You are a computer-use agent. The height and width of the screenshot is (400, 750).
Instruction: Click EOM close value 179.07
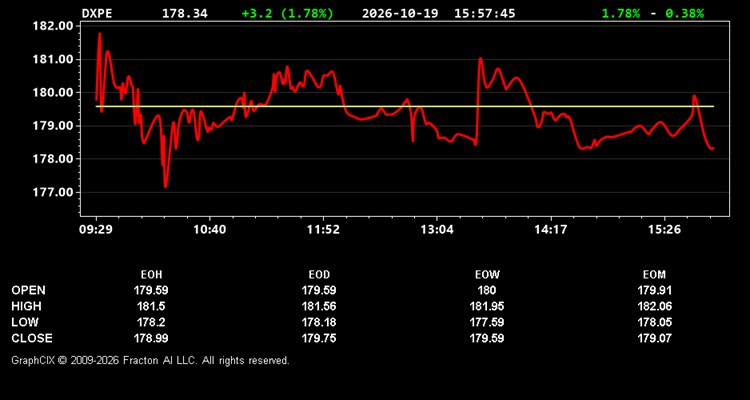(x=654, y=338)
